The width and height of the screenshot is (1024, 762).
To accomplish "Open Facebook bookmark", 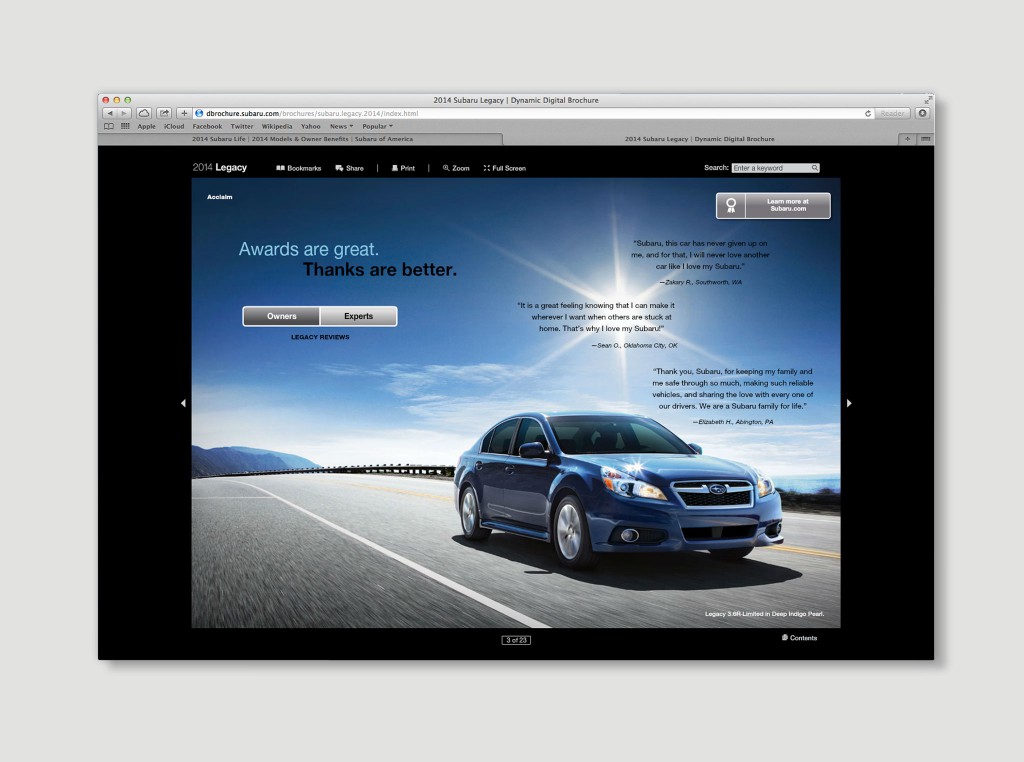I will click(x=207, y=127).
